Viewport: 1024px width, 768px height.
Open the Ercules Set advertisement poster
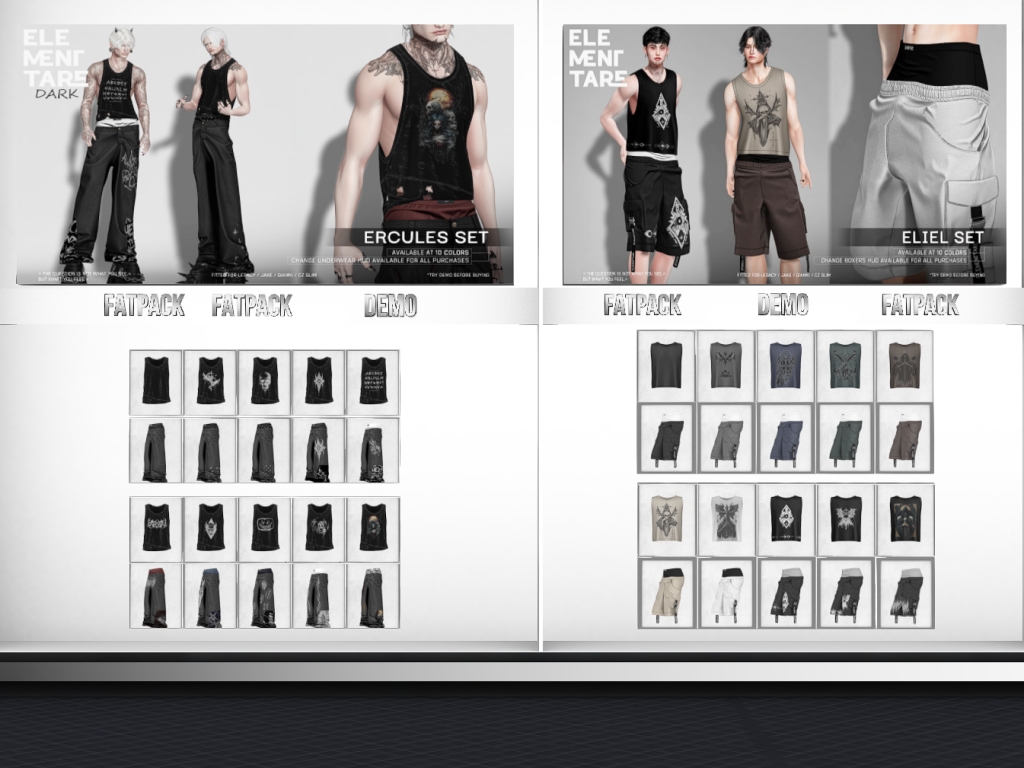point(264,154)
